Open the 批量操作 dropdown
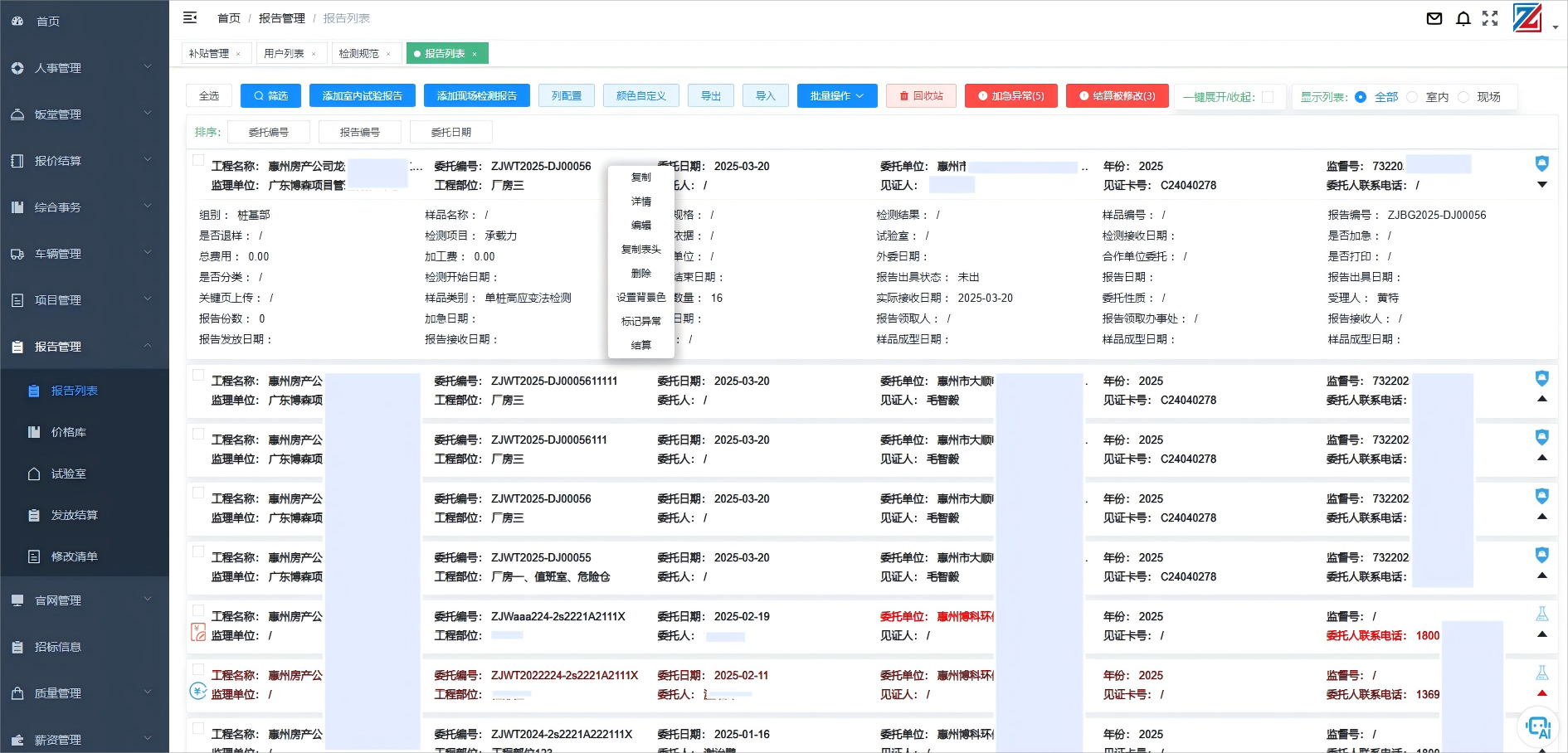 (x=837, y=95)
